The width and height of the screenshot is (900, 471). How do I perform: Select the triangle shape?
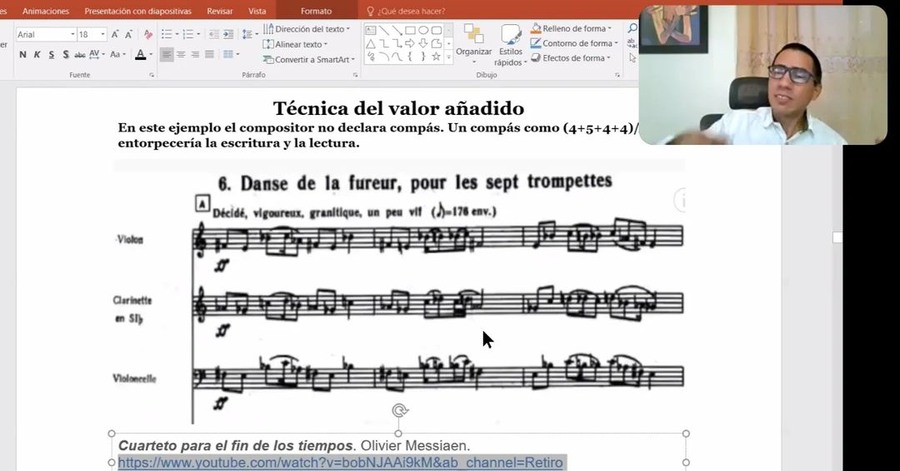(x=370, y=44)
